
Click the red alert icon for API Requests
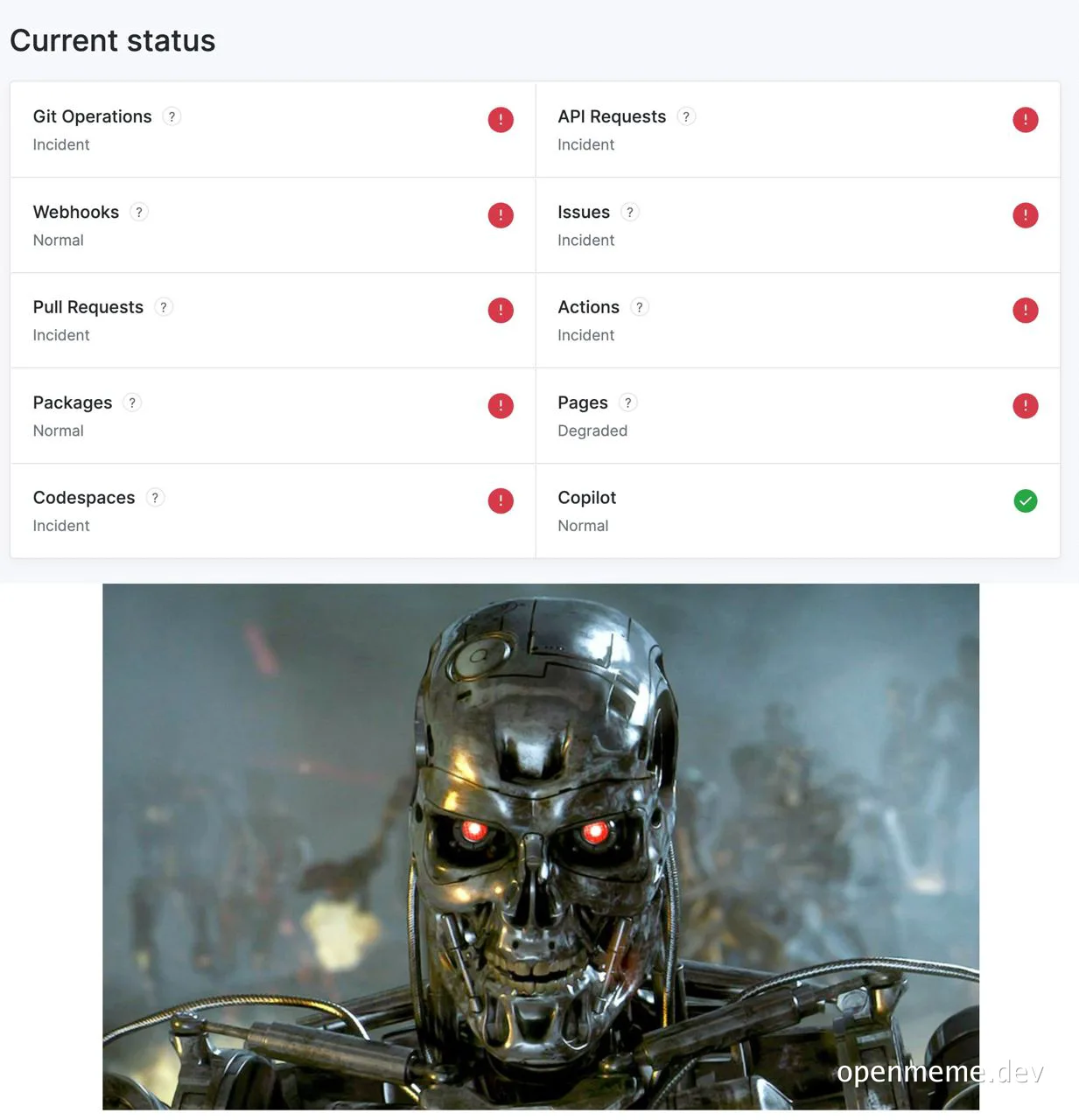click(x=1026, y=120)
